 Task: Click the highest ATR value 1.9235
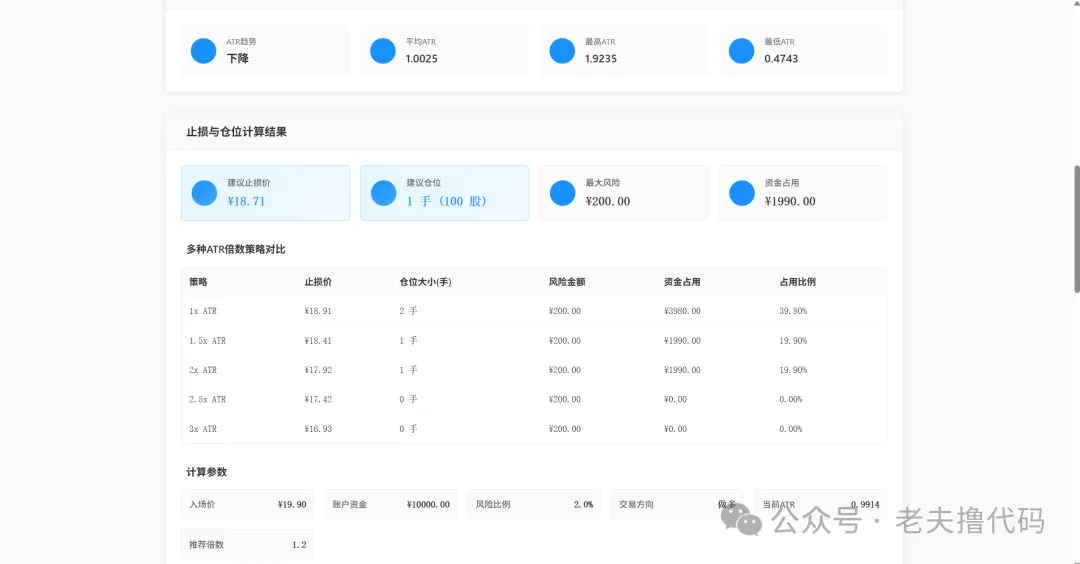601,59
